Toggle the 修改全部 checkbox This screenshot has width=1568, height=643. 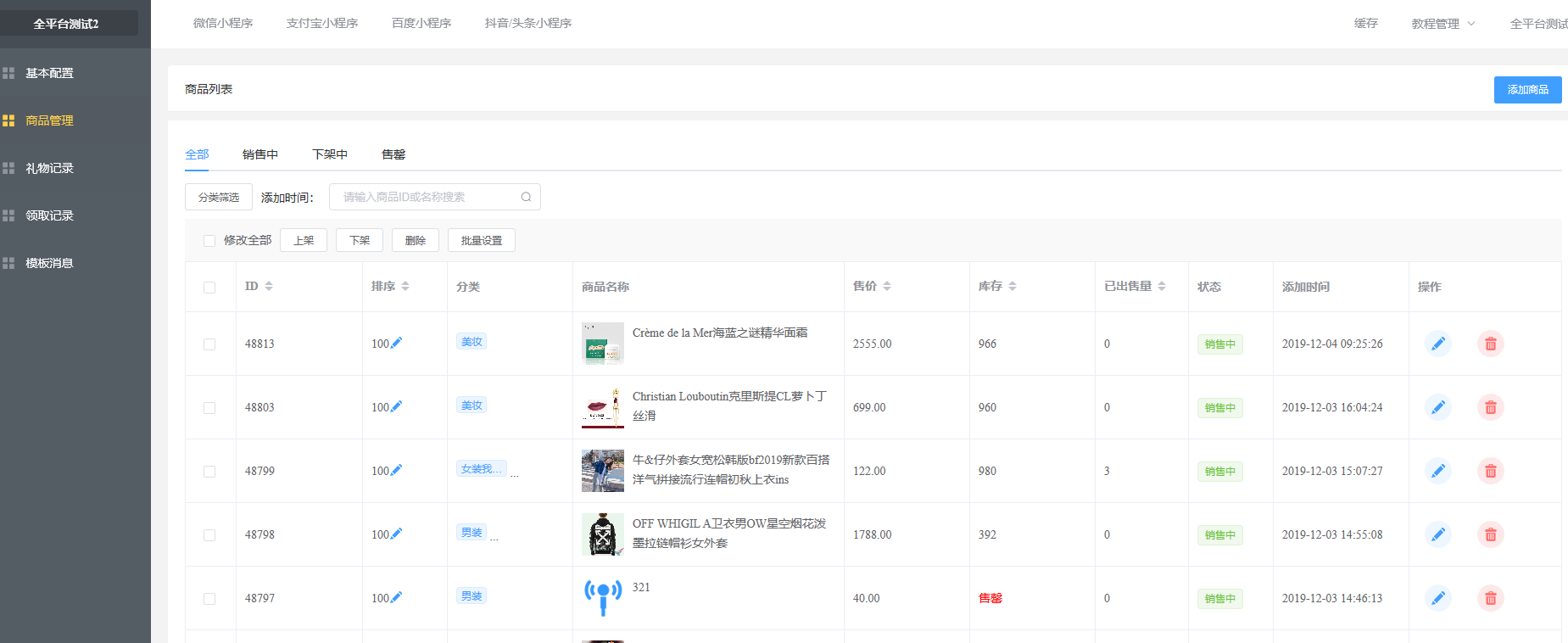pyautogui.click(x=209, y=241)
